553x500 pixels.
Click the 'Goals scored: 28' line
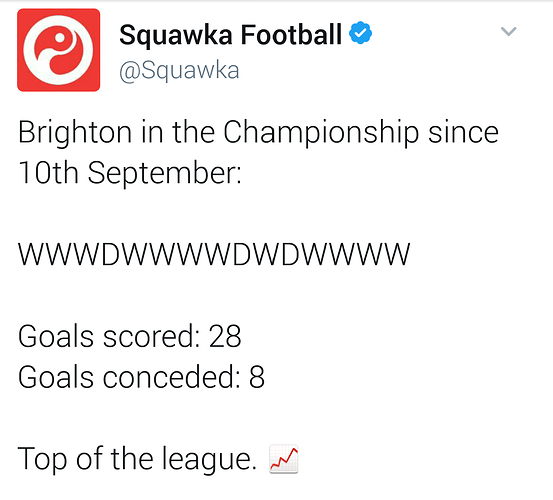point(130,336)
